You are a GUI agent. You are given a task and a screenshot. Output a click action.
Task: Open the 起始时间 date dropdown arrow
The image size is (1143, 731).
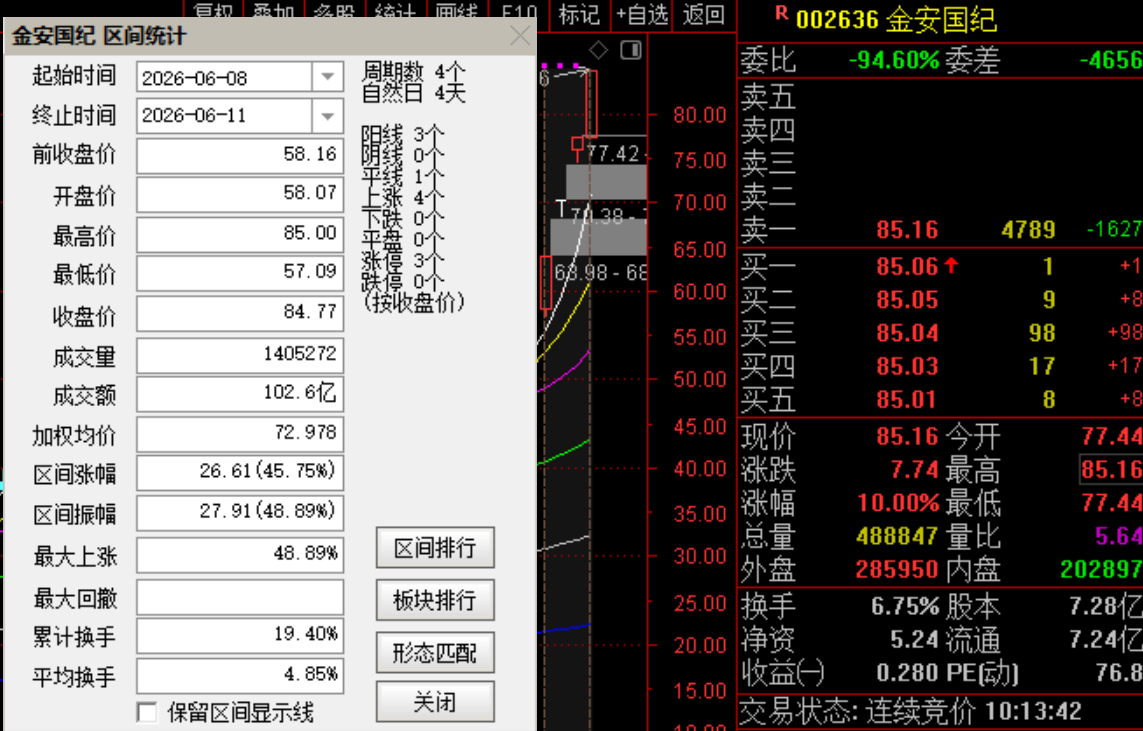tap(327, 77)
